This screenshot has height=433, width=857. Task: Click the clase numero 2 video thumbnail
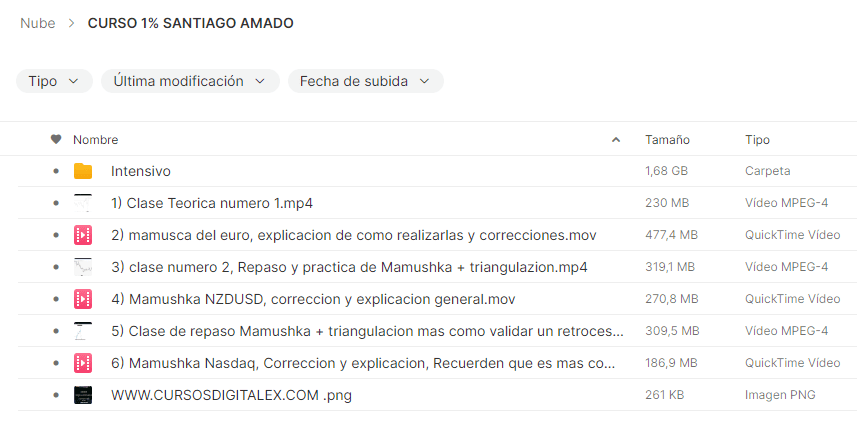coord(83,267)
